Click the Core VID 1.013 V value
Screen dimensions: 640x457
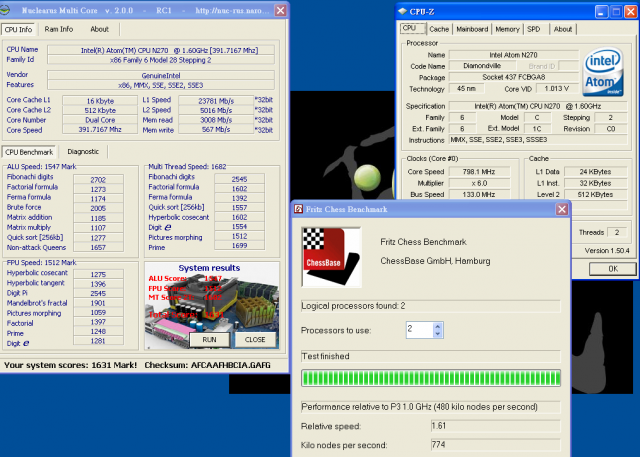557,89
